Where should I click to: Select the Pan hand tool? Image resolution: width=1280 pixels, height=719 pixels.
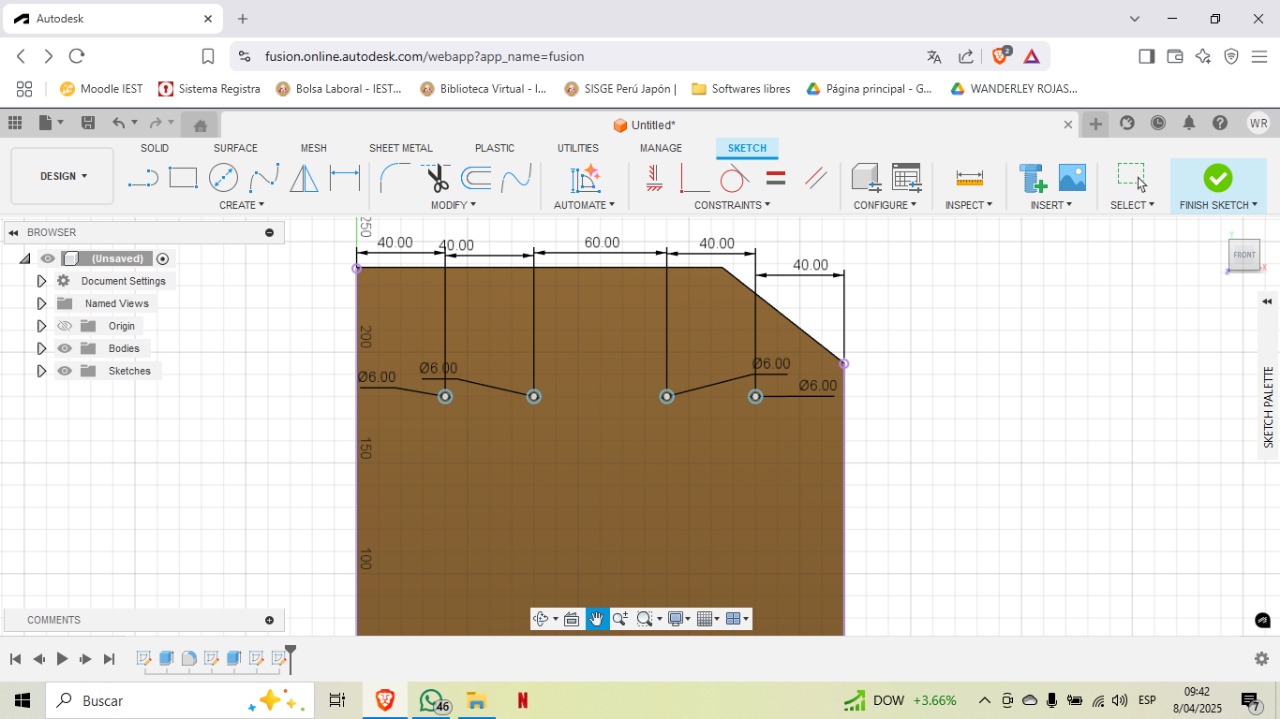597,619
